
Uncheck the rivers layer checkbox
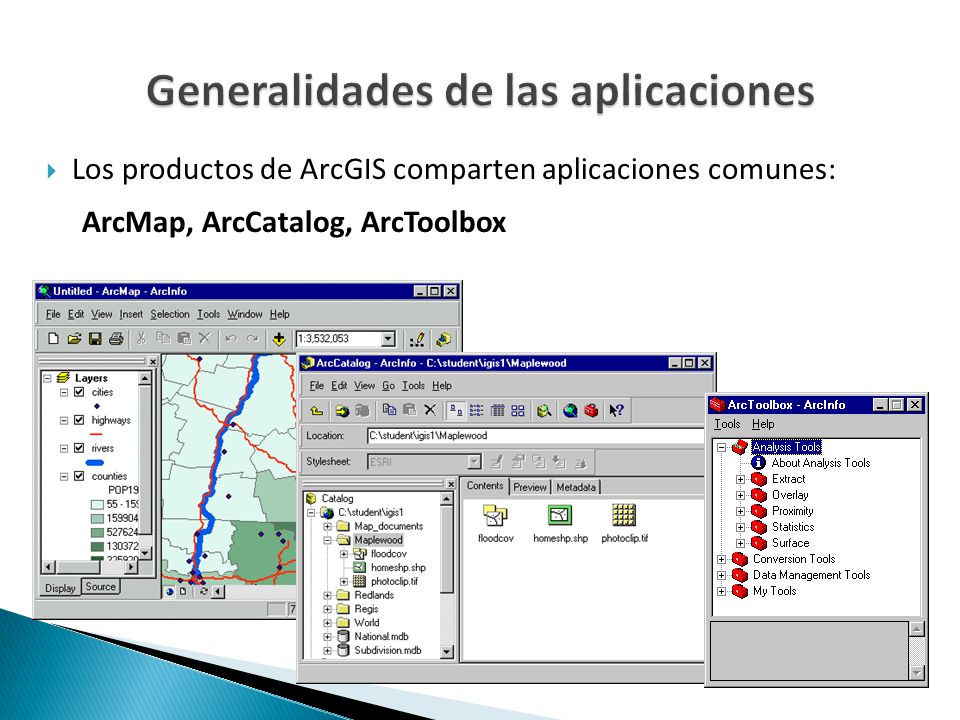pyautogui.click(x=79, y=448)
